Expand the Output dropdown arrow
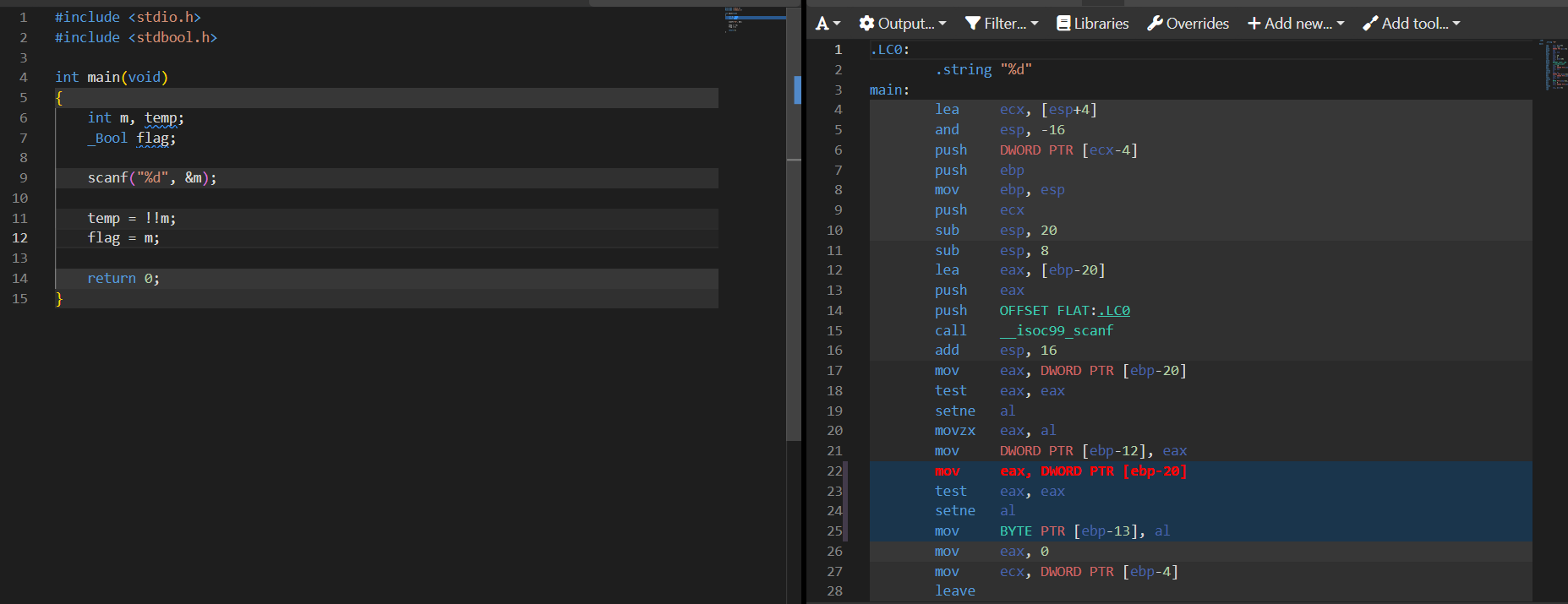 (x=942, y=24)
